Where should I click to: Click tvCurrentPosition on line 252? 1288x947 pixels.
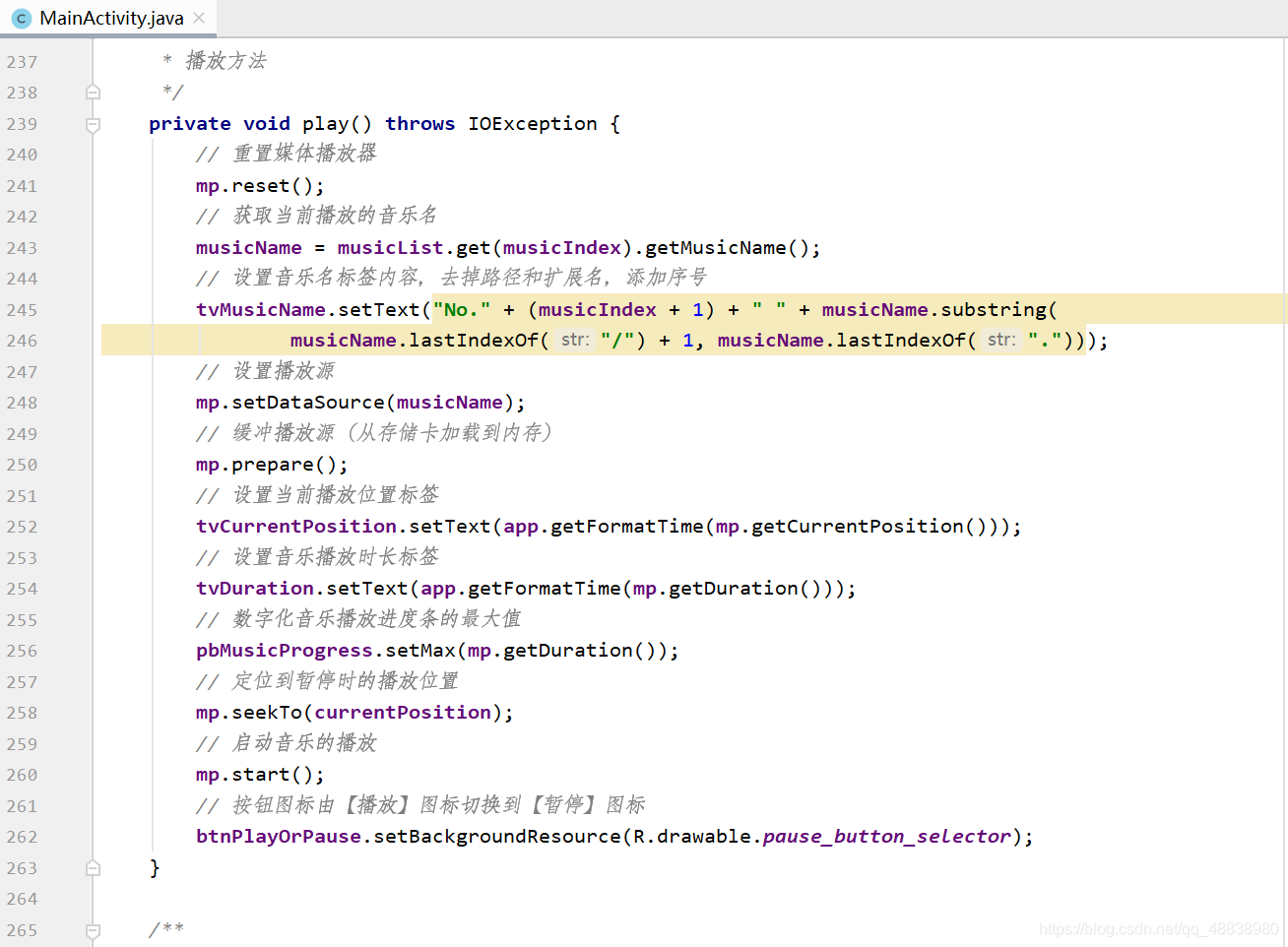(296, 527)
